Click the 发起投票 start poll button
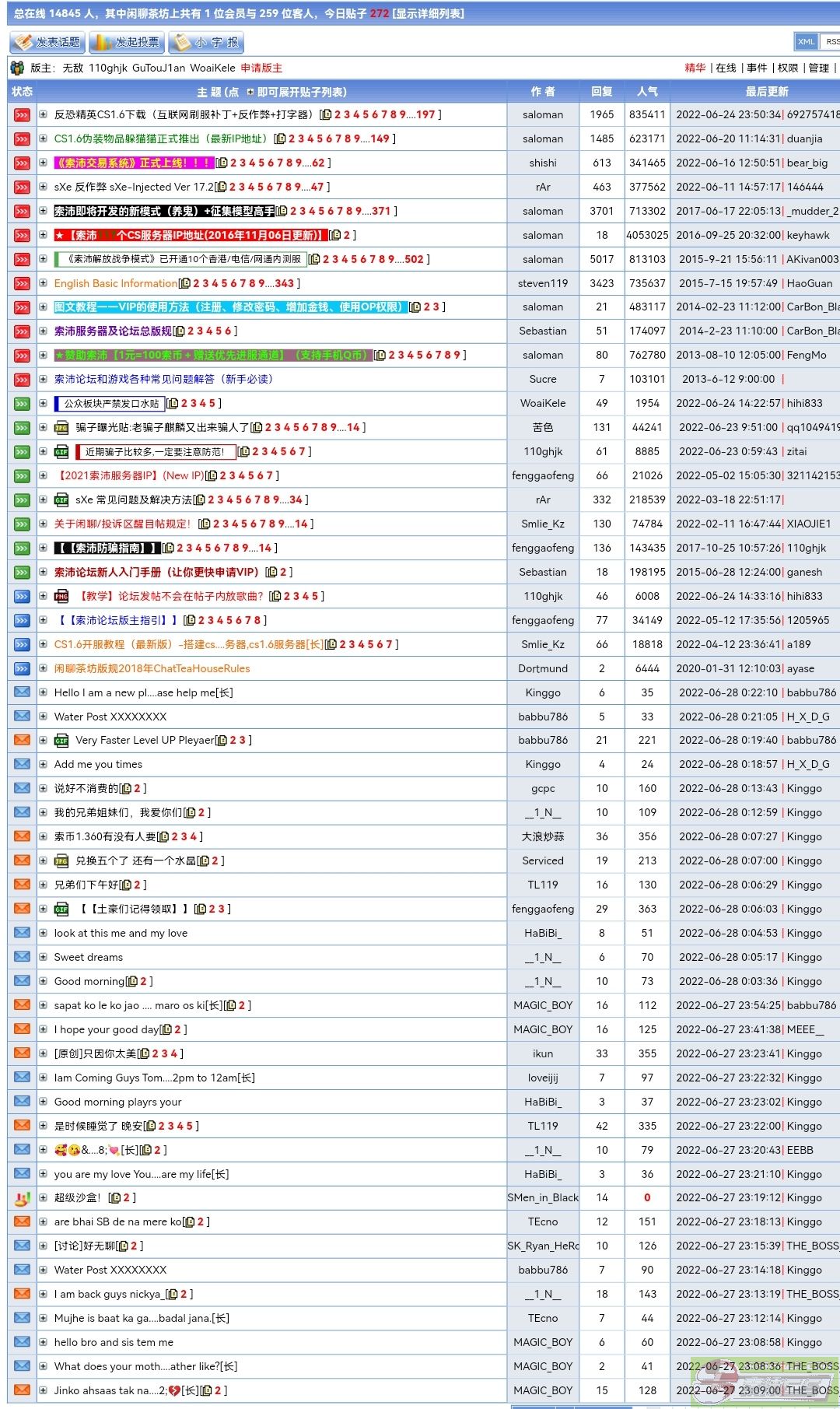The image size is (840, 1409). (126, 42)
